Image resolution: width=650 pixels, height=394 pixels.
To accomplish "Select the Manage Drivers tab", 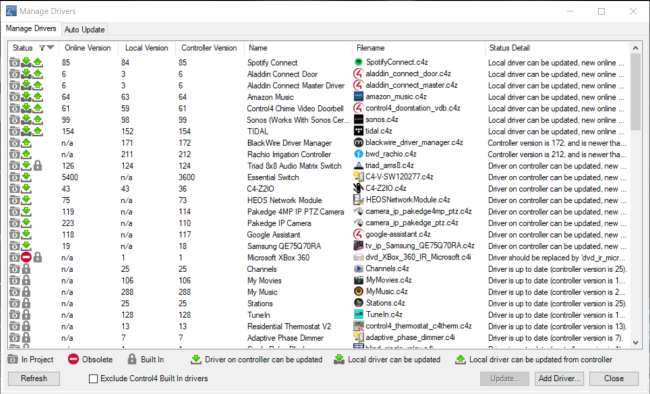I will pyautogui.click(x=31, y=28).
